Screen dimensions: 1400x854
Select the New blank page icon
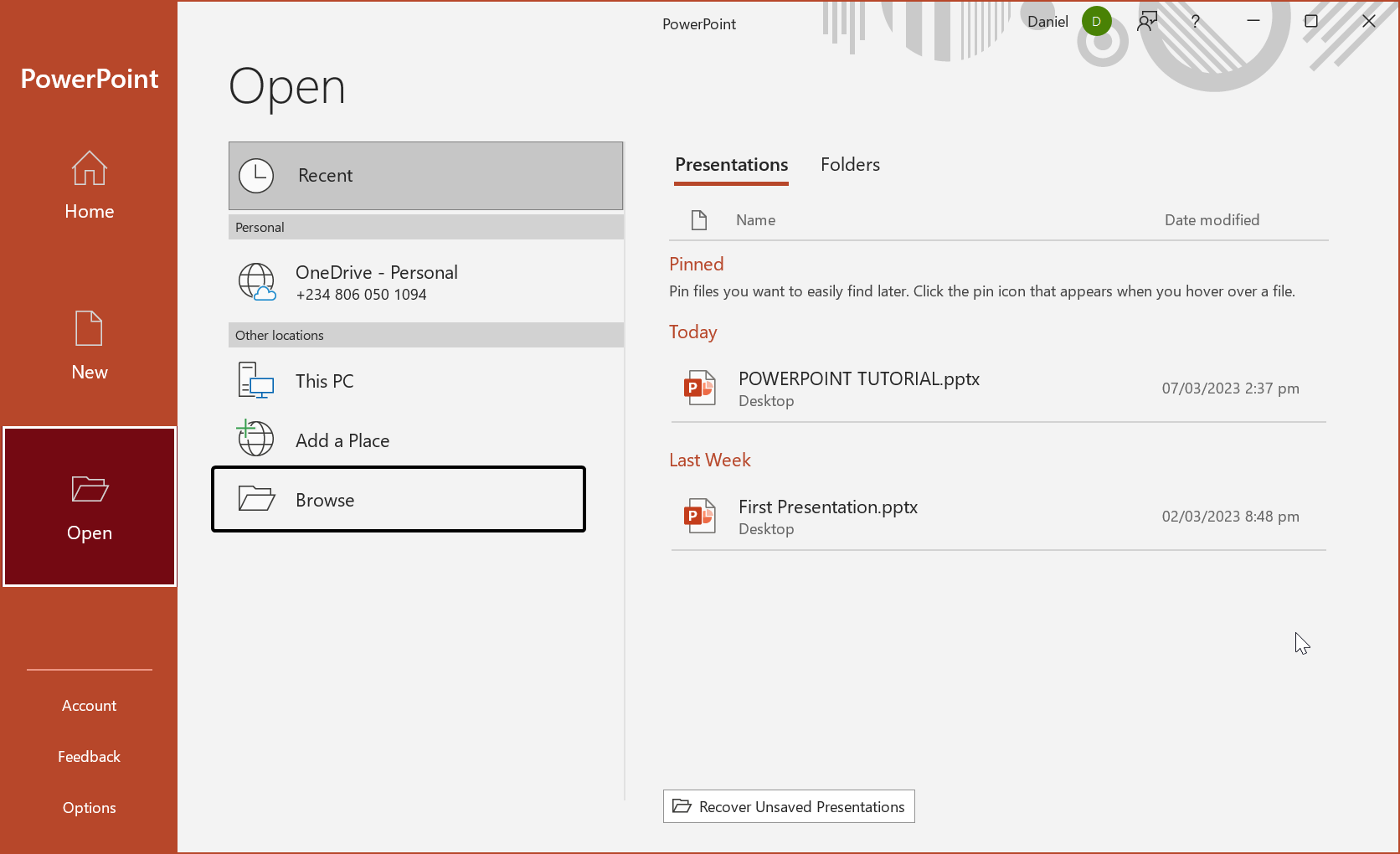click(x=89, y=328)
